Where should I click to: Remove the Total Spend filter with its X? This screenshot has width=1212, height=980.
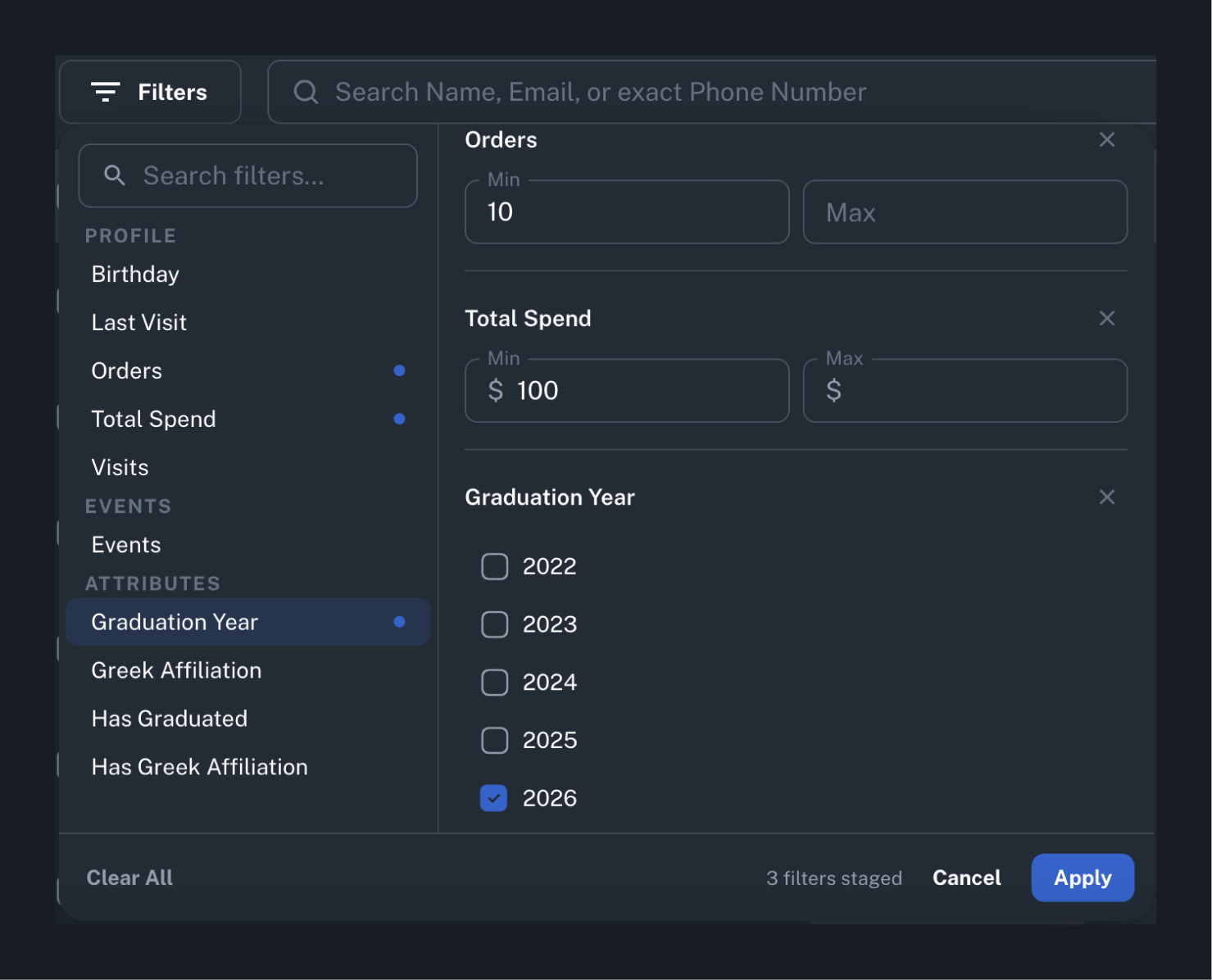(1107, 319)
